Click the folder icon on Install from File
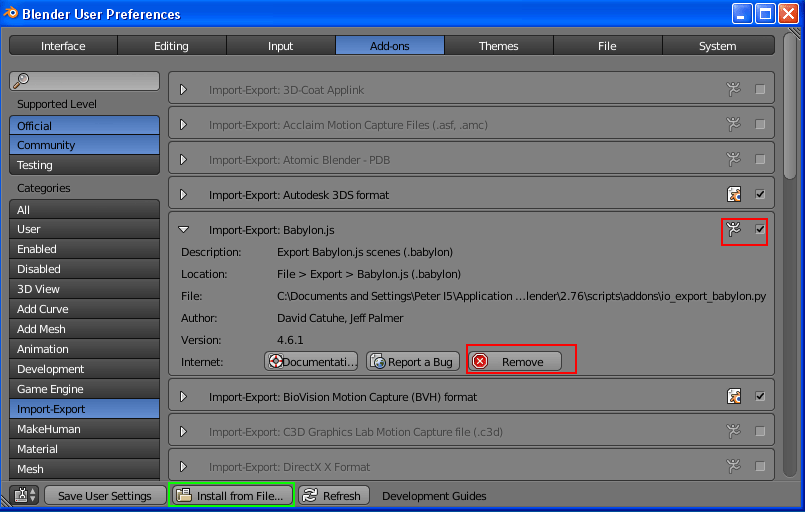Image resolution: width=805 pixels, height=512 pixels. coord(184,495)
